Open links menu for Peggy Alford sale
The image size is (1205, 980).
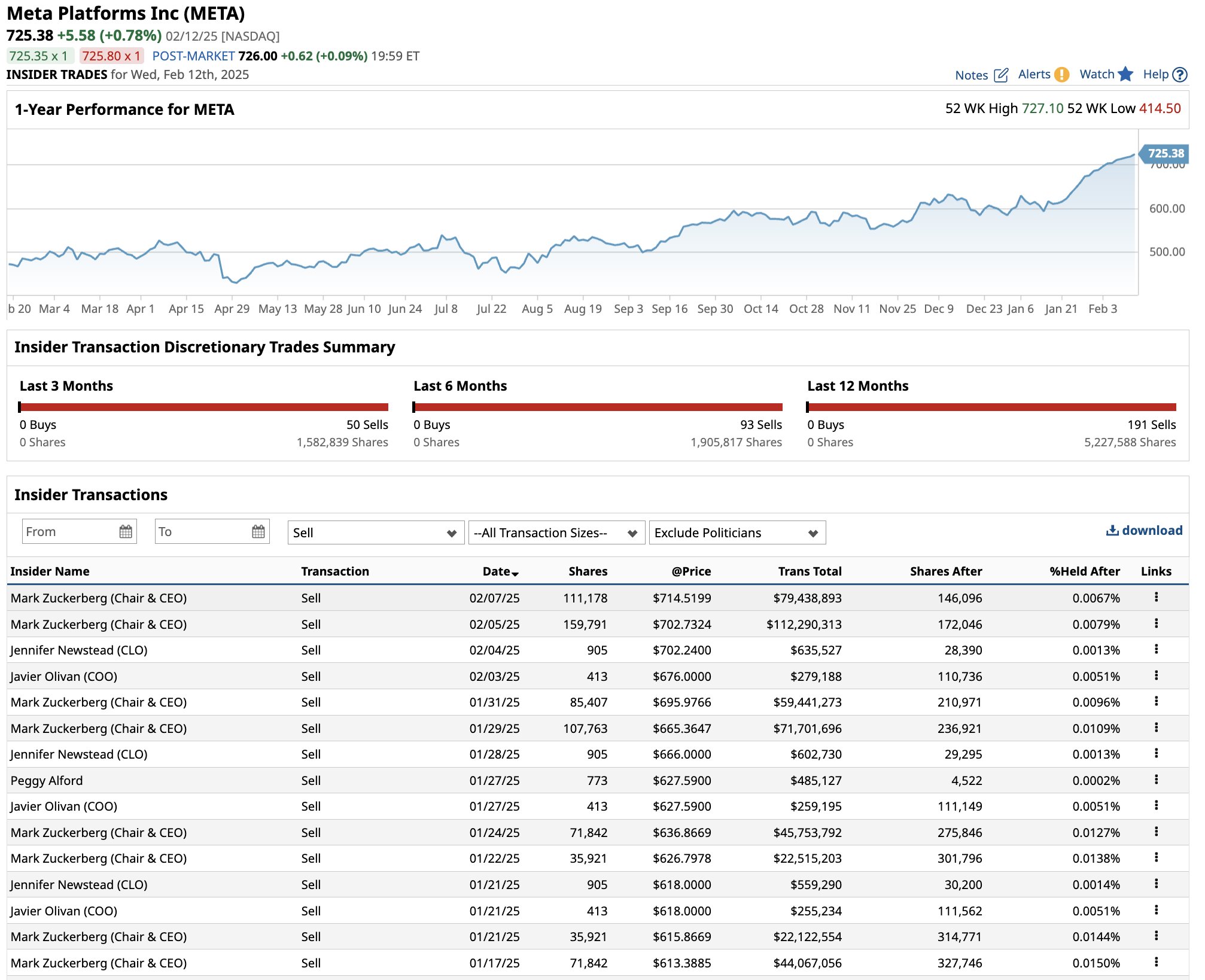(1156, 780)
